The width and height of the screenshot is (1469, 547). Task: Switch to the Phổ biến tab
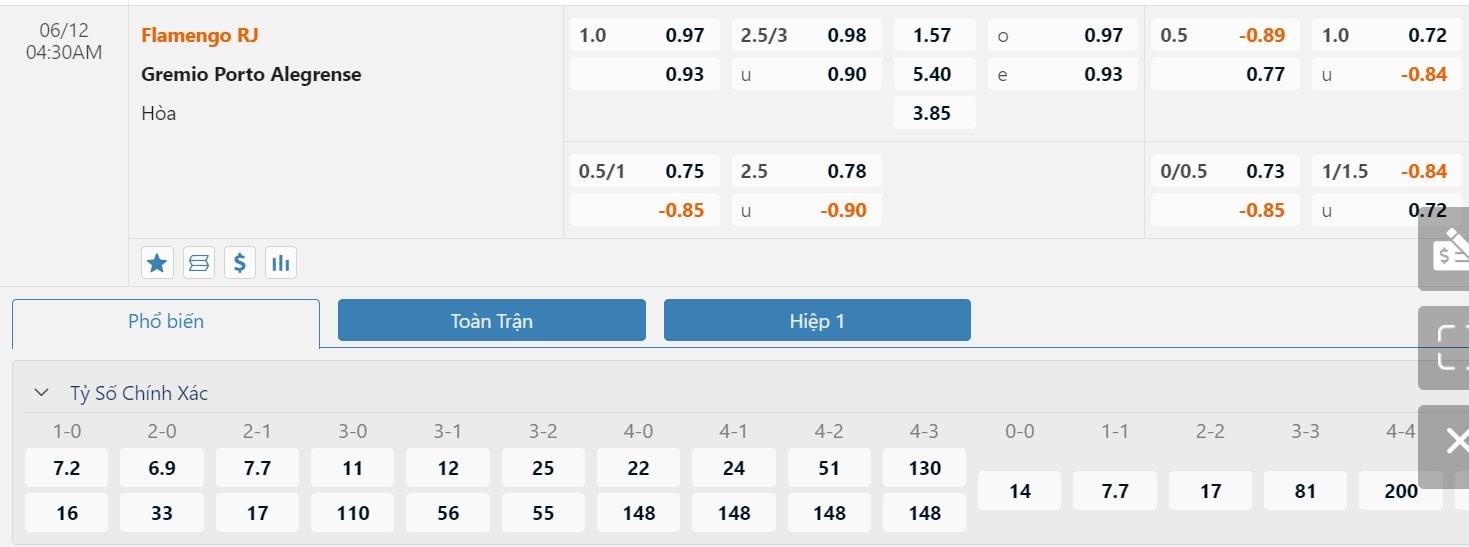click(166, 322)
